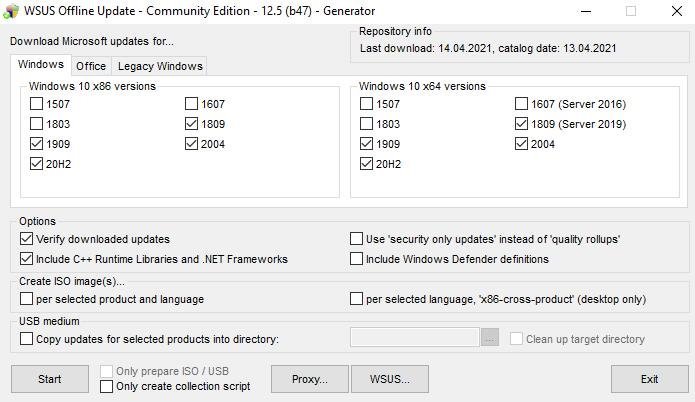Enable ISO per selected product and language
The height and width of the screenshot is (402, 695).
click(x=26, y=299)
